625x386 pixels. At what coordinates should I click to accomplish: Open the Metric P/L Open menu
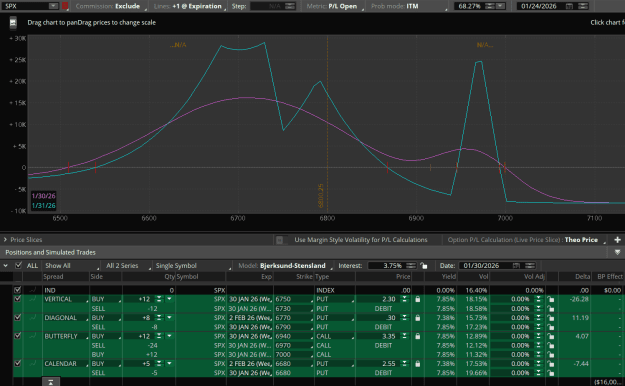click(335, 6)
